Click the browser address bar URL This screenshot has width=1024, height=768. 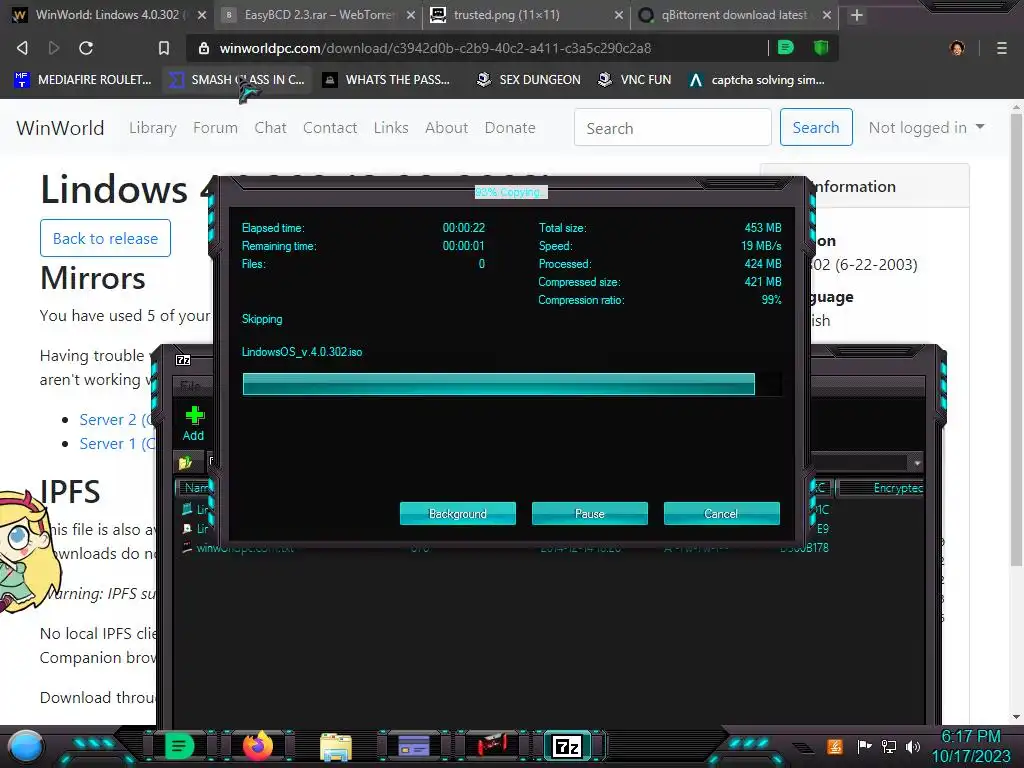(x=435, y=48)
